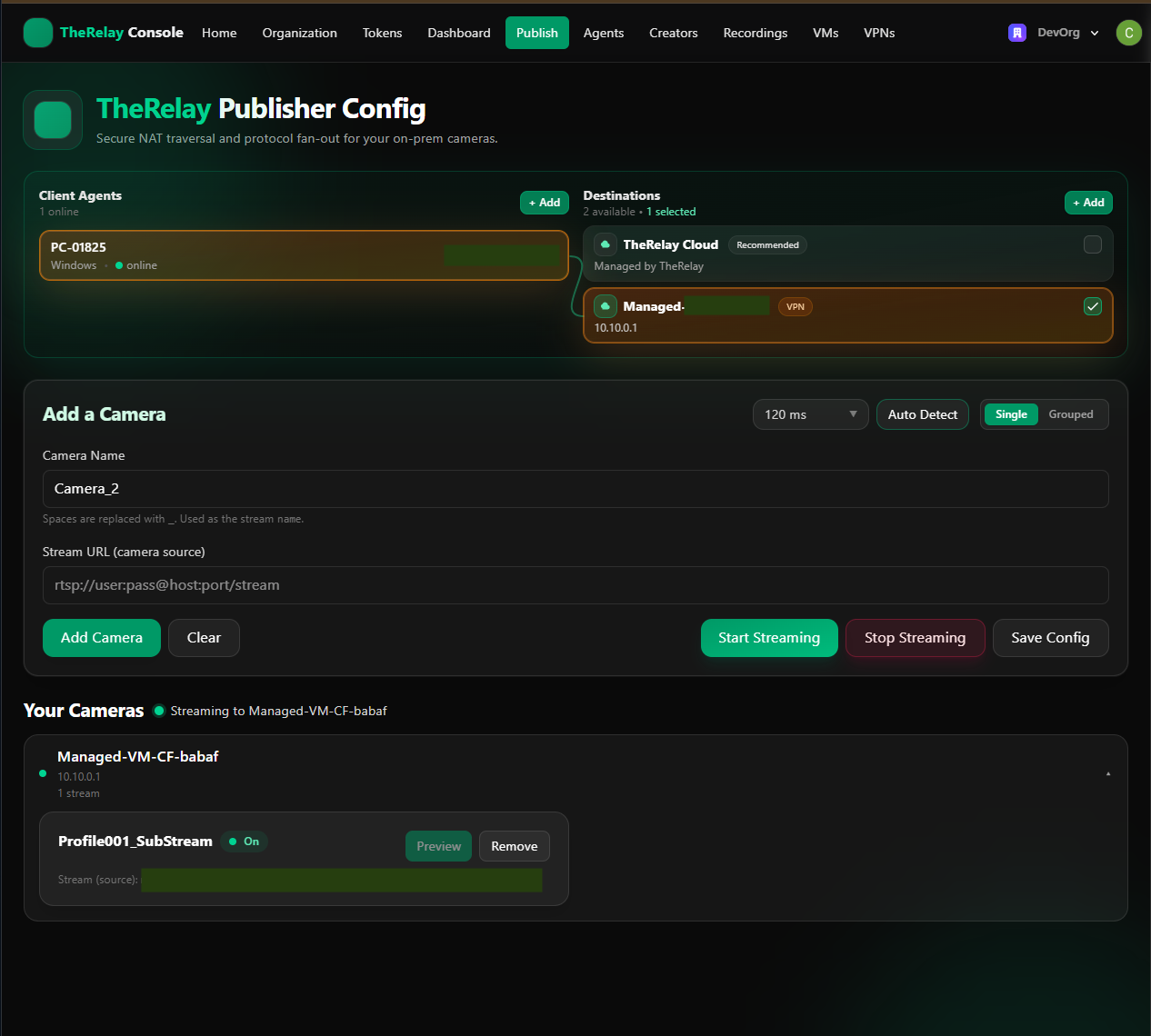Viewport: 1151px width, 1036px height.
Task: Open the Dashboard navigation item
Action: 458,33
